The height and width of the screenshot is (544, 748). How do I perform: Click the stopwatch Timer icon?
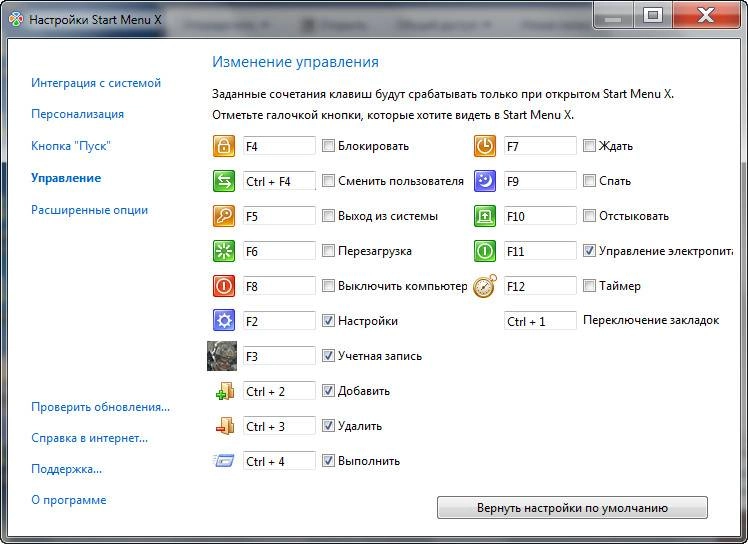[x=485, y=286]
